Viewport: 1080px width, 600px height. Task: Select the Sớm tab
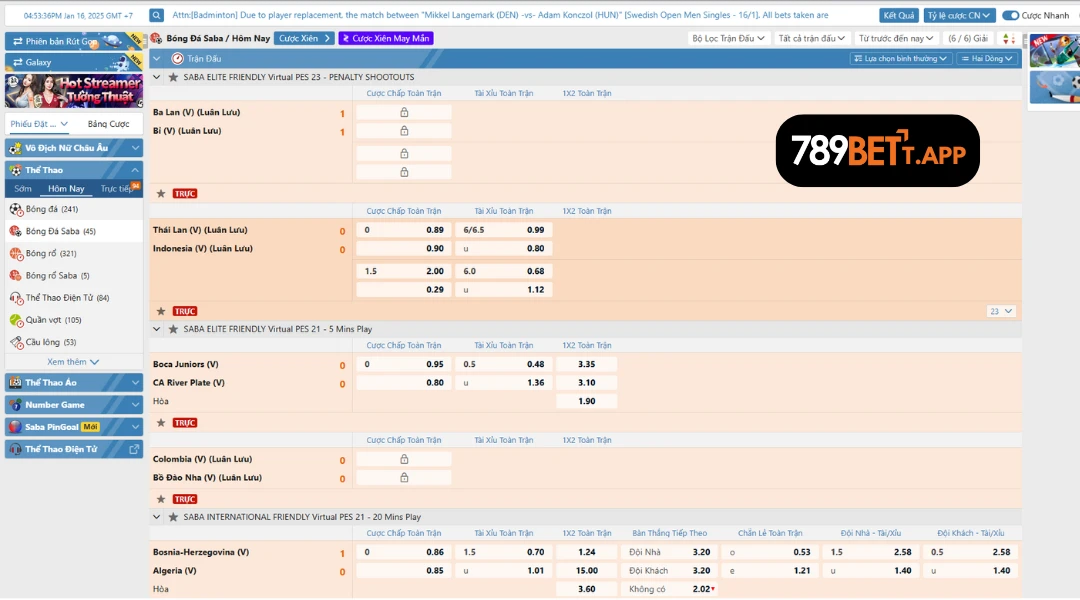pyautogui.click(x=23, y=189)
